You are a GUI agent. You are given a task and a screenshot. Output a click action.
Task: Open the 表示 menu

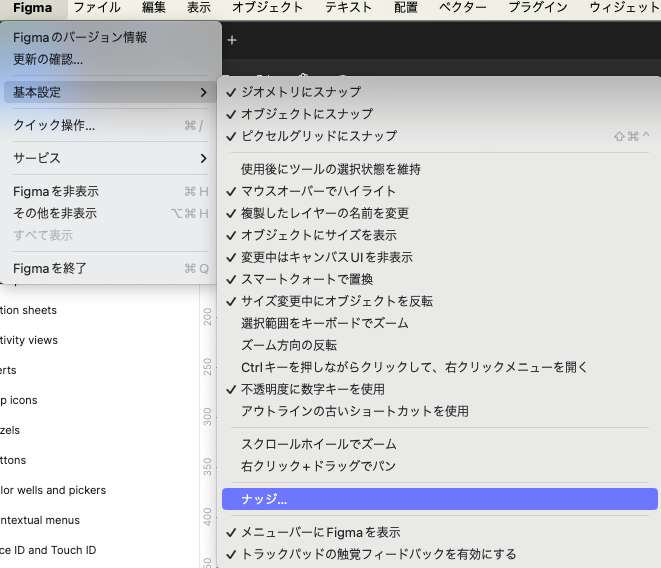199,8
